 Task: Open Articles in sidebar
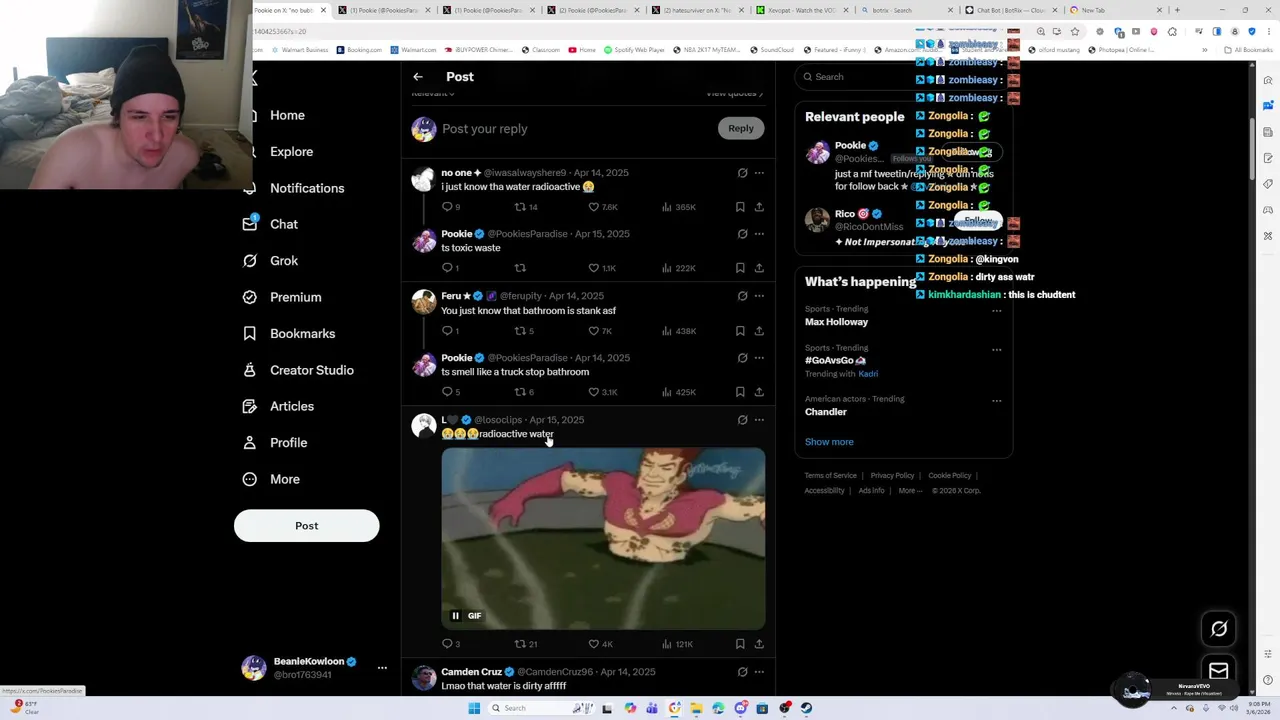(278, 406)
